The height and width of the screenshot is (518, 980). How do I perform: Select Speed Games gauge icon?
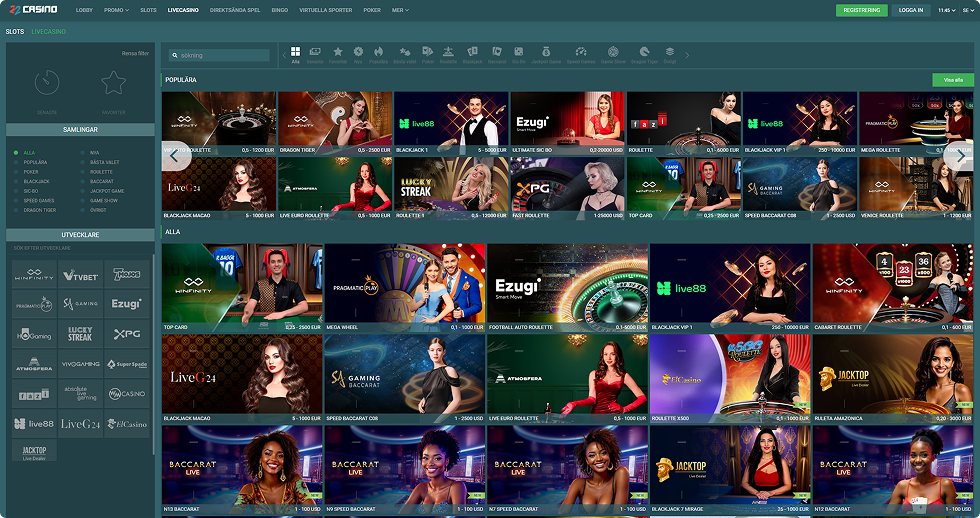point(581,52)
